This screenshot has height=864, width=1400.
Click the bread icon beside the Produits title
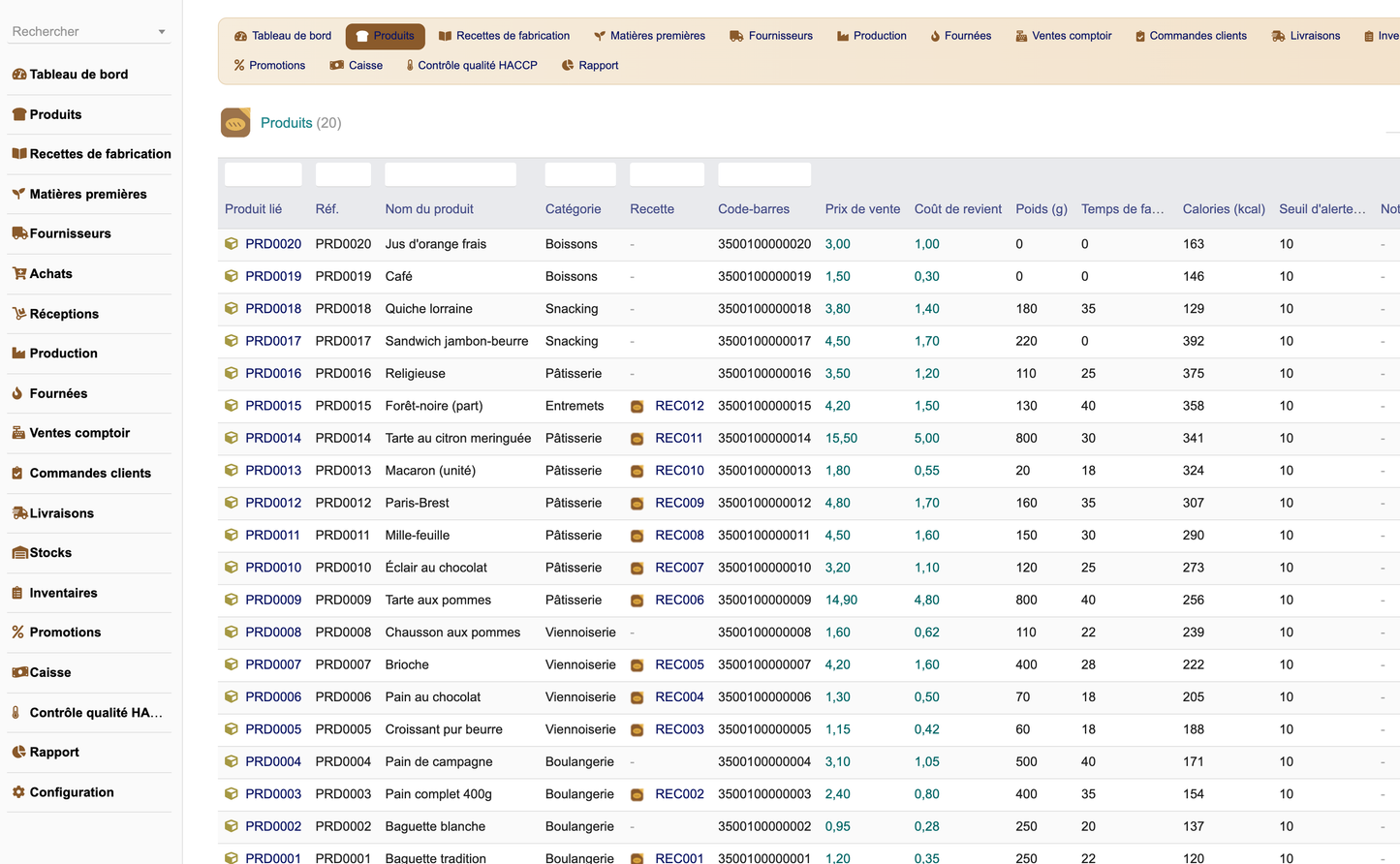[235, 123]
